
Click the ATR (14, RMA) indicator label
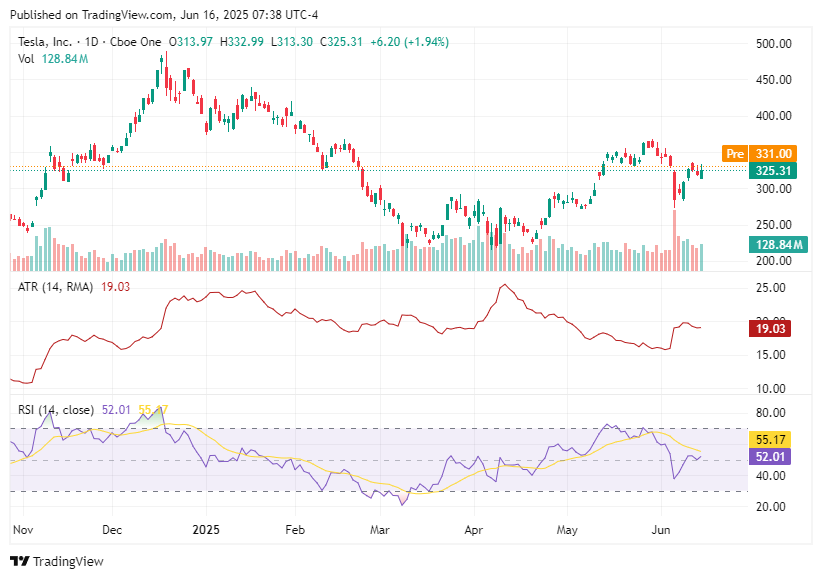pyautogui.click(x=56, y=287)
